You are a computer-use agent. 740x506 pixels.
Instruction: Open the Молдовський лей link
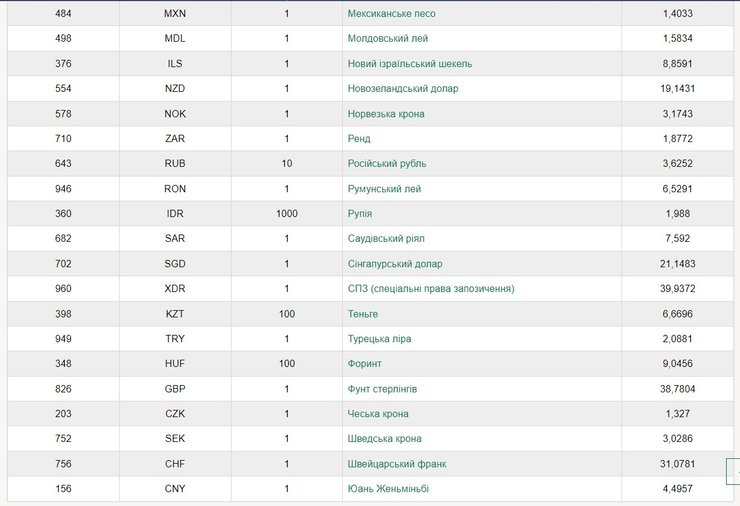[x=389, y=39]
